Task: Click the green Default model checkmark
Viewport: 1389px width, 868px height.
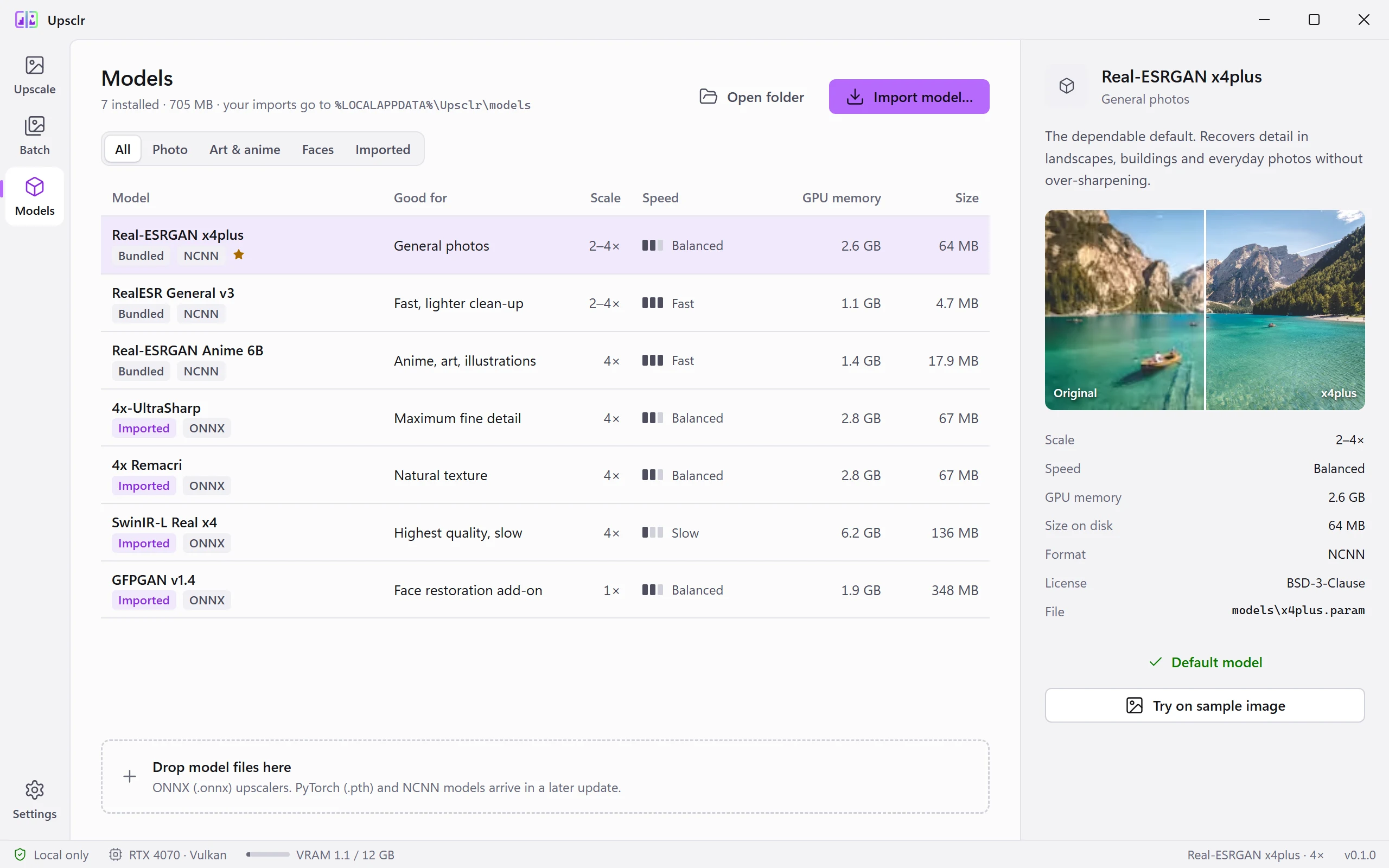Action: (1155, 662)
